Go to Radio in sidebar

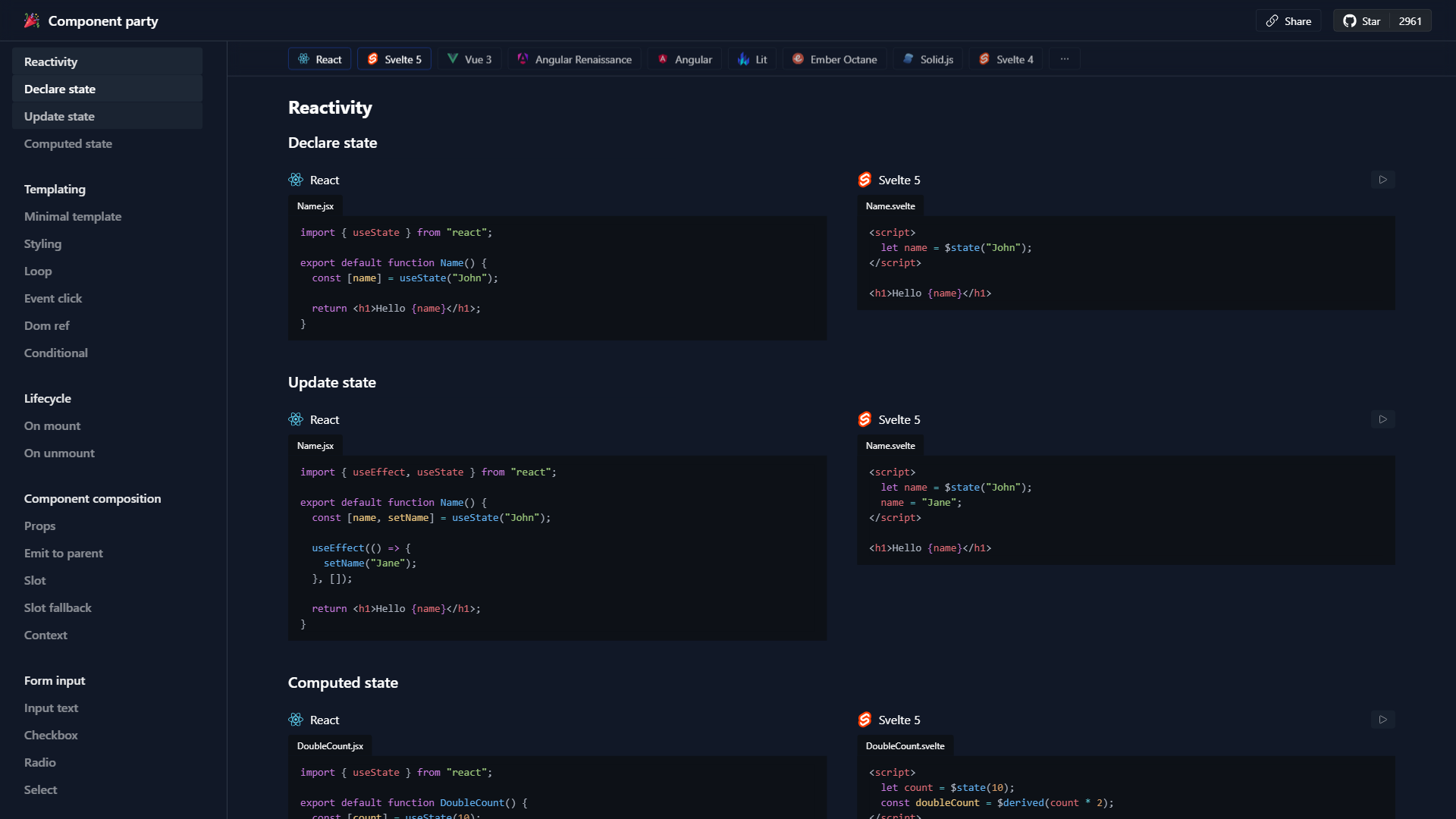pos(107,762)
